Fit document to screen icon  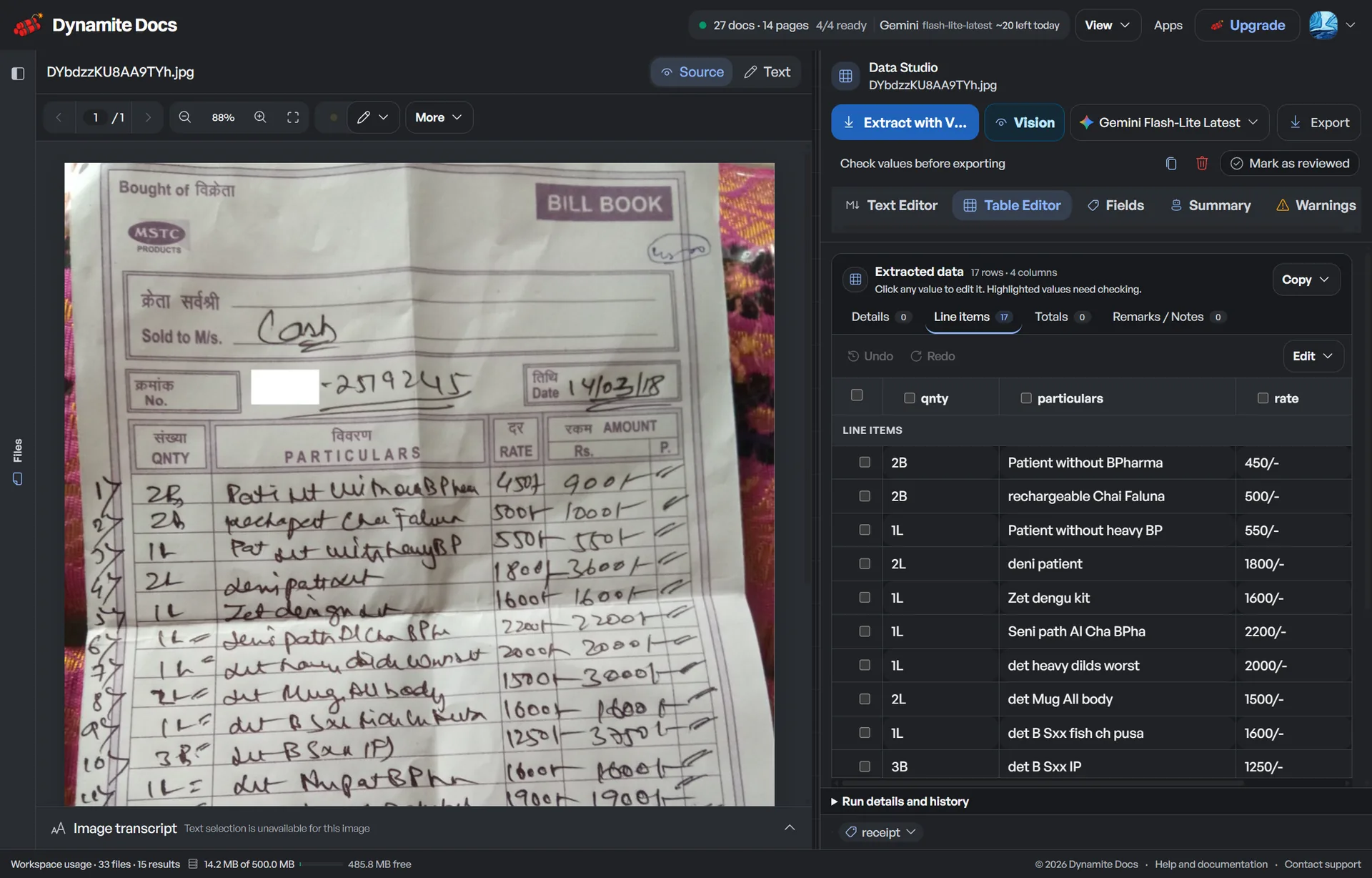click(x=293, y=117)
